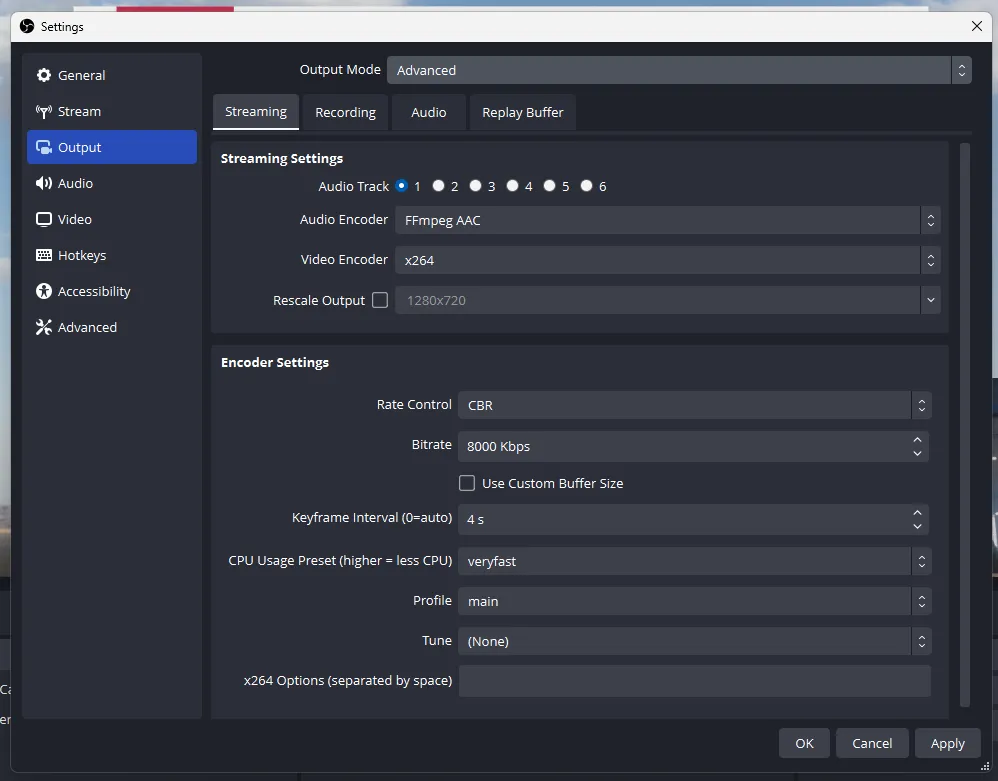
Task: Select Audio Track 3
Action: point(476,185)
